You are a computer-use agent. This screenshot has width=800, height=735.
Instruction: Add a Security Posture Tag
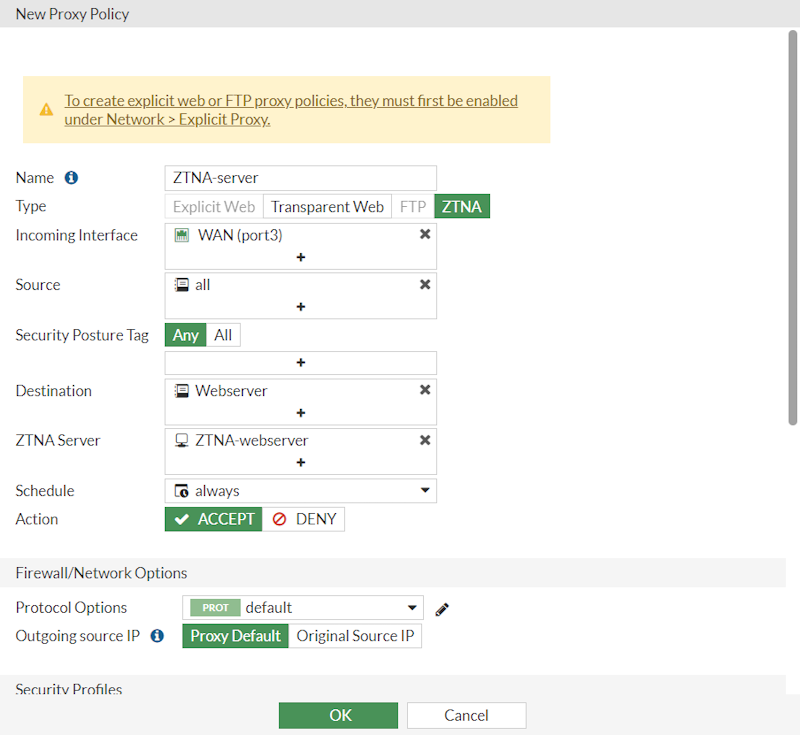[x=300, y=362]
